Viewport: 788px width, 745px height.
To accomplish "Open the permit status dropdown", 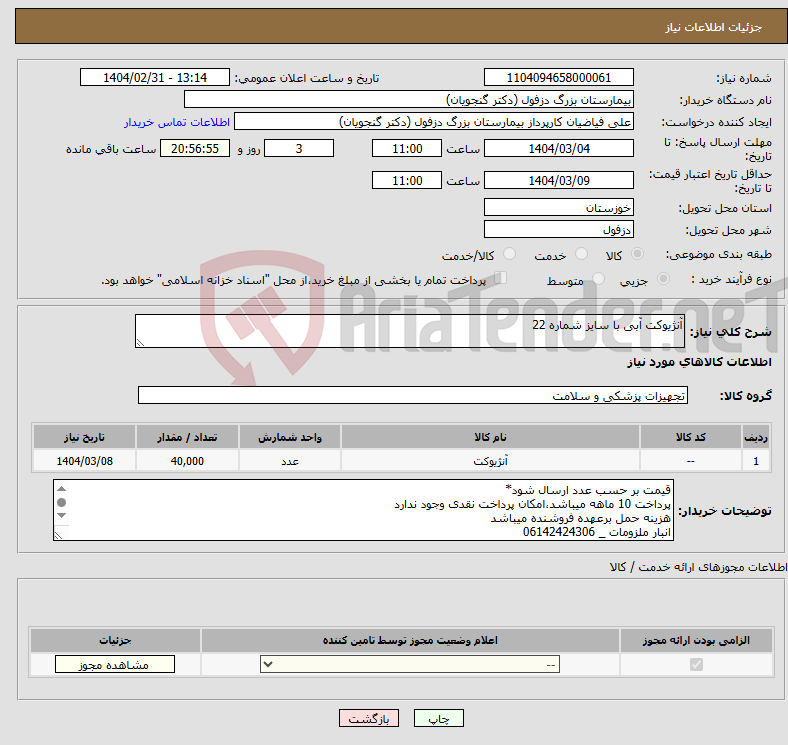I will pyautogui.click(x=410, y=665).
